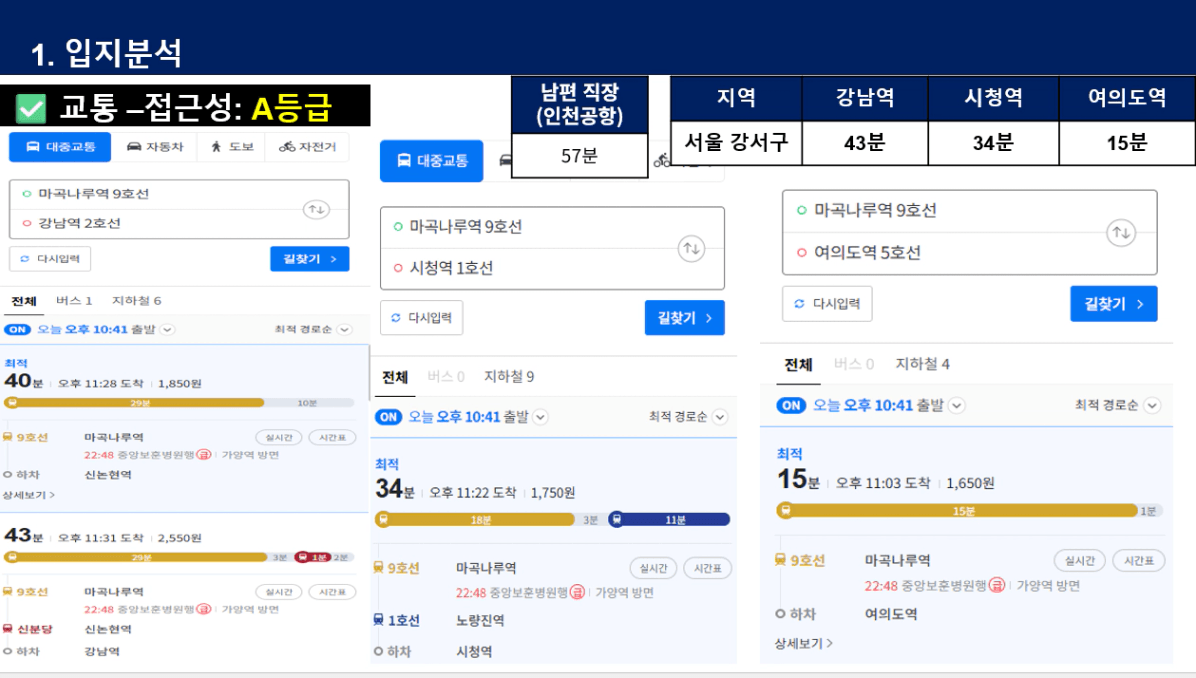Click 시간표 button under 43분 route
The width and height of the screenshot is (1196, 678).
pos(333,592)
